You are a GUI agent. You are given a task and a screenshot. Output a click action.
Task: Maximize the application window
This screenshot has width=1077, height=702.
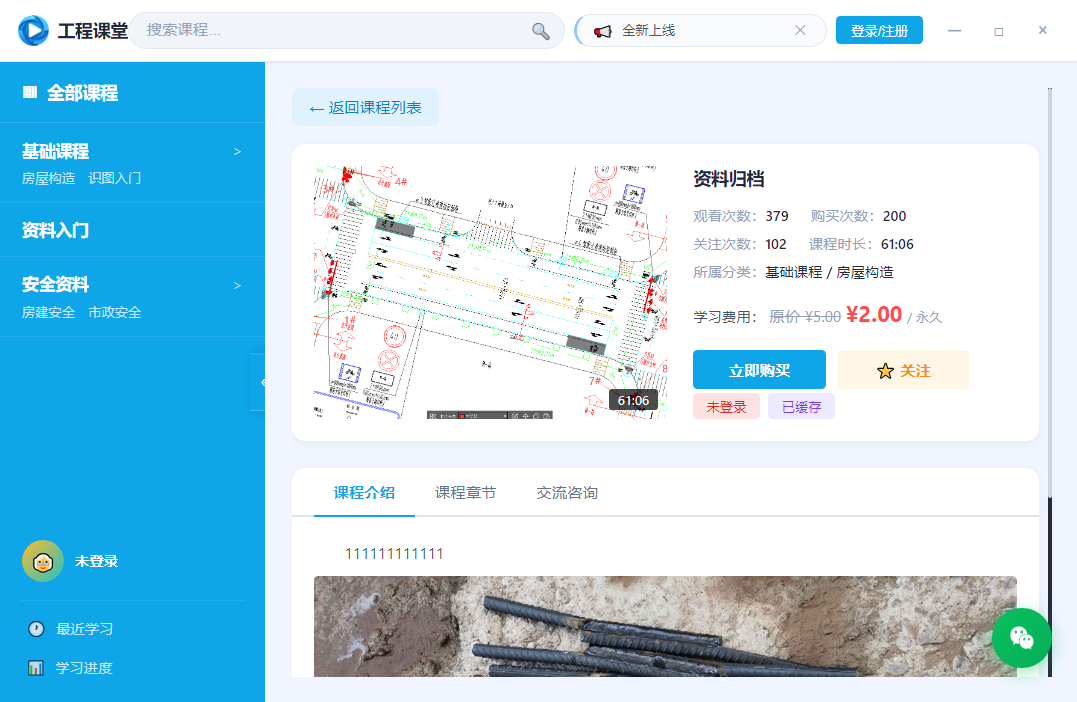[999, 31]
